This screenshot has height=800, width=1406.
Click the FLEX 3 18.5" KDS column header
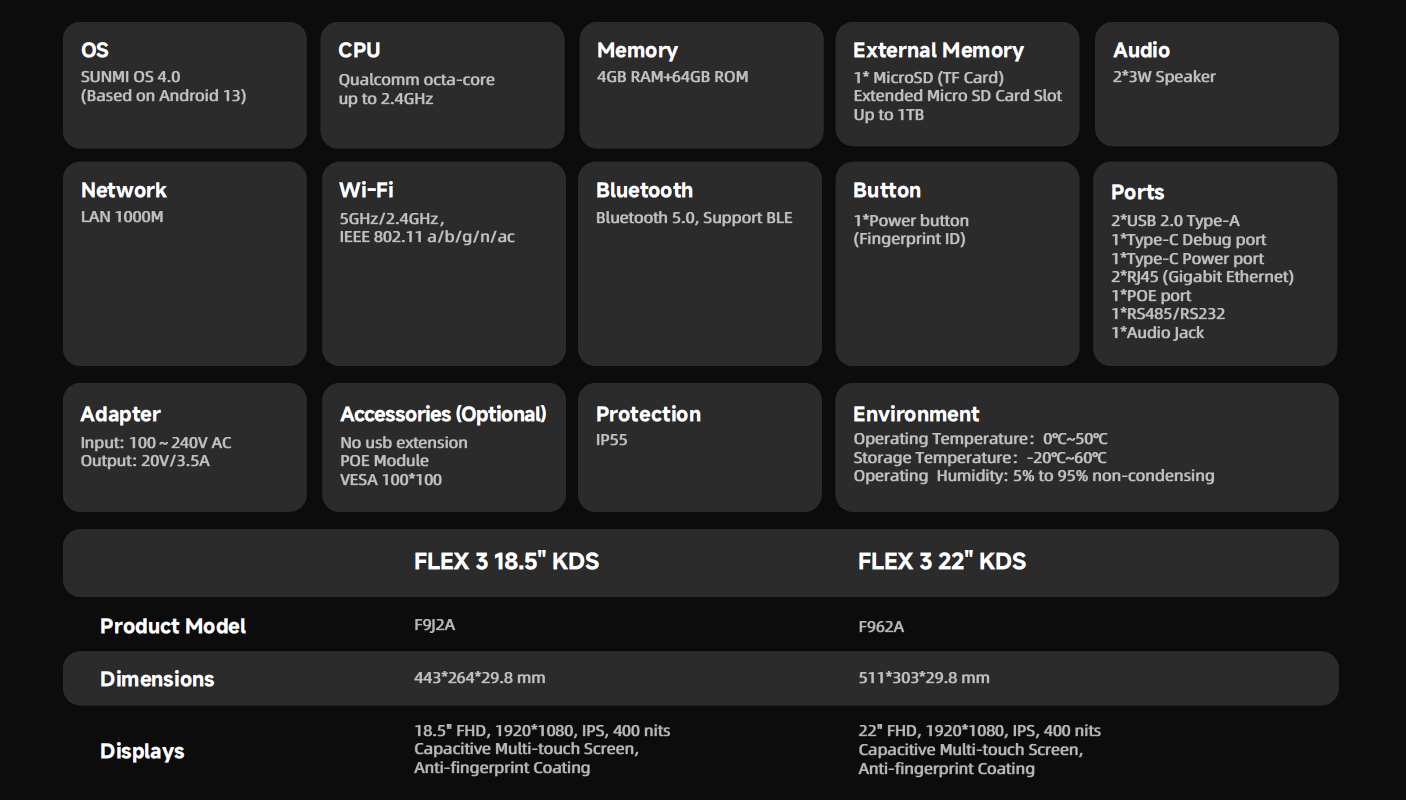(506, 561)
